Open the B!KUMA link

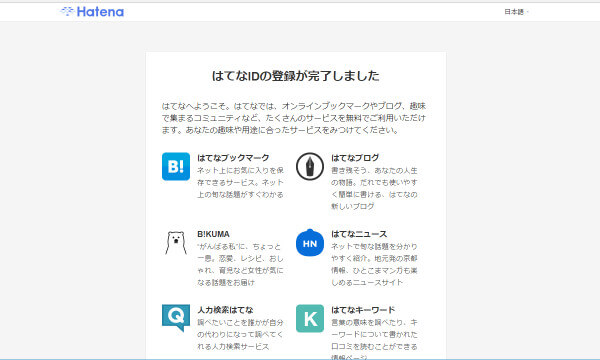pos(213,234)
